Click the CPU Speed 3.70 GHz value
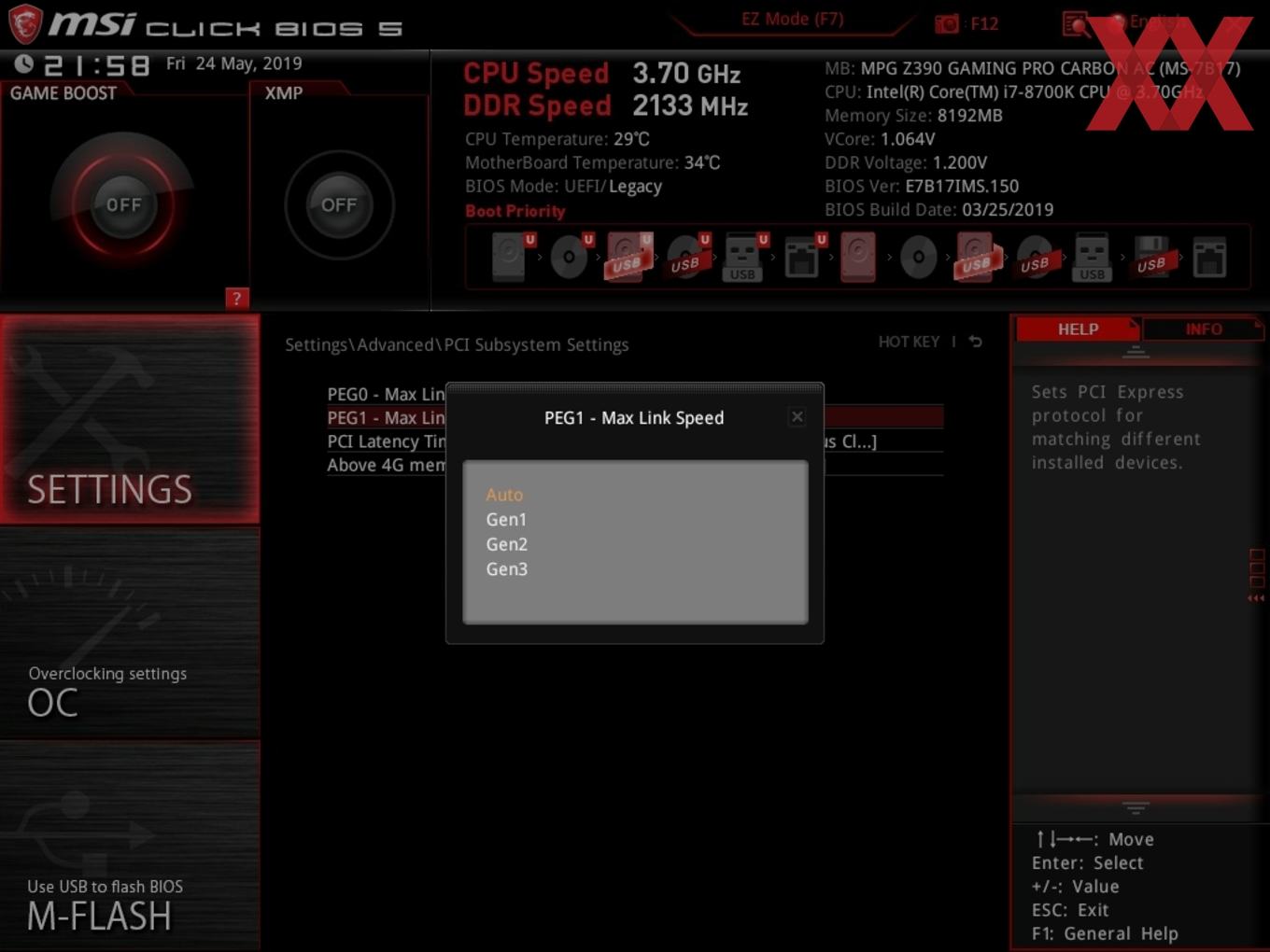 (686, 73)
